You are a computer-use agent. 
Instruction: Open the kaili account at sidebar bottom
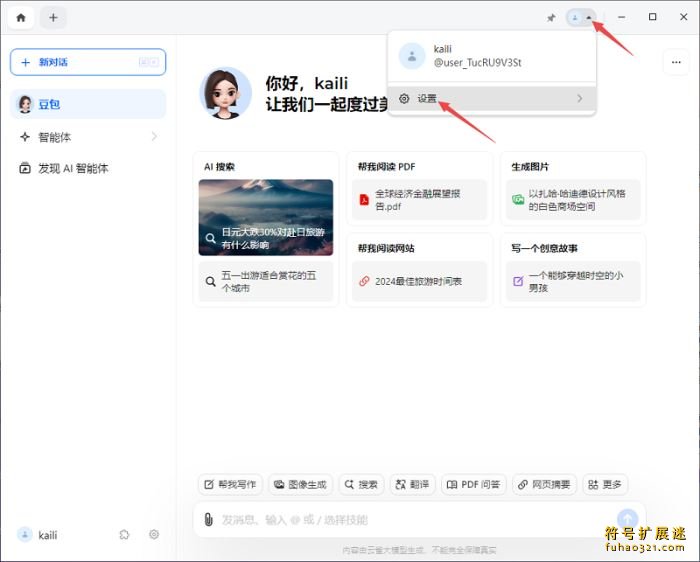(38, 535)
